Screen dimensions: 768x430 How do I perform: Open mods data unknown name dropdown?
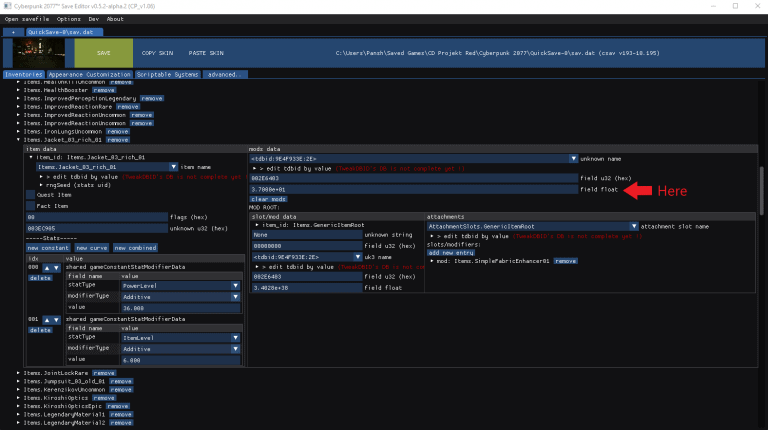click(x=573, y=159)
